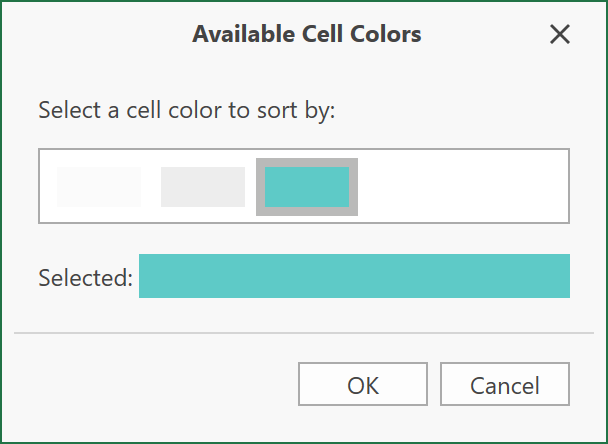608x444 pixels.
Task: Sort by the middle gray swatch
Action: 203,187
